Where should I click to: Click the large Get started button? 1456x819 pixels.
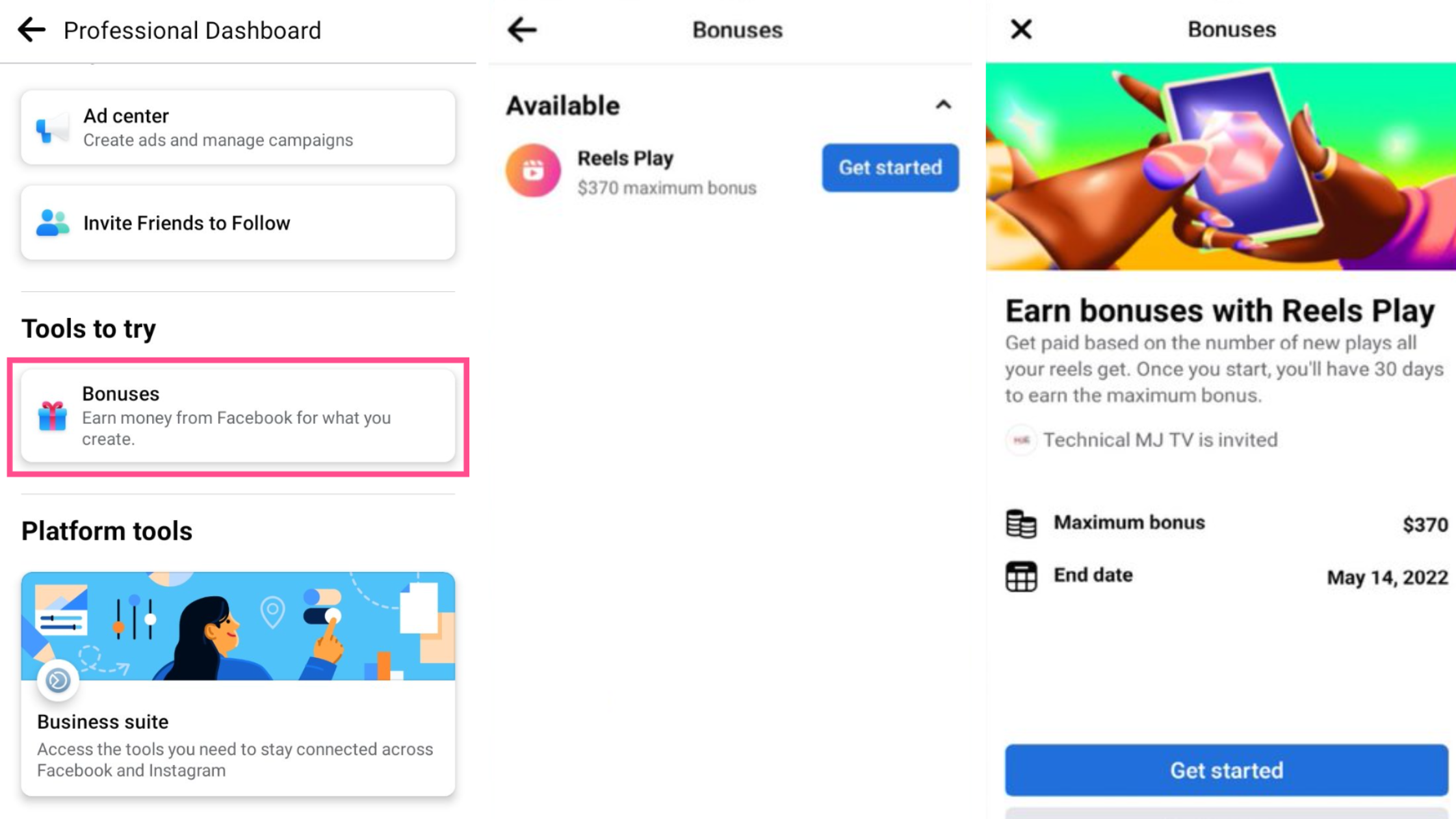[x=1227, y=770]
